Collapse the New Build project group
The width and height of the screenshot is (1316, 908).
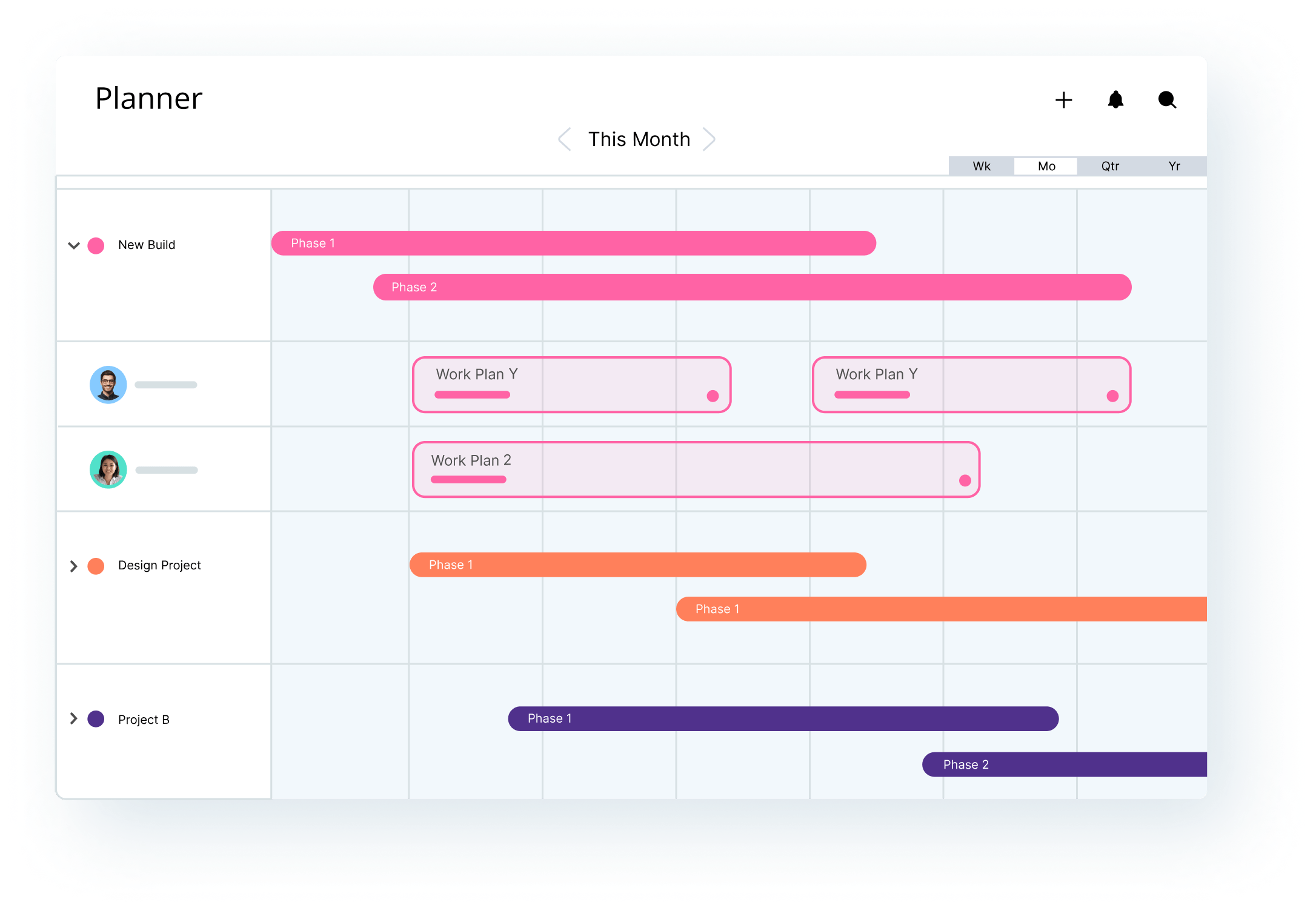point(73,245)
